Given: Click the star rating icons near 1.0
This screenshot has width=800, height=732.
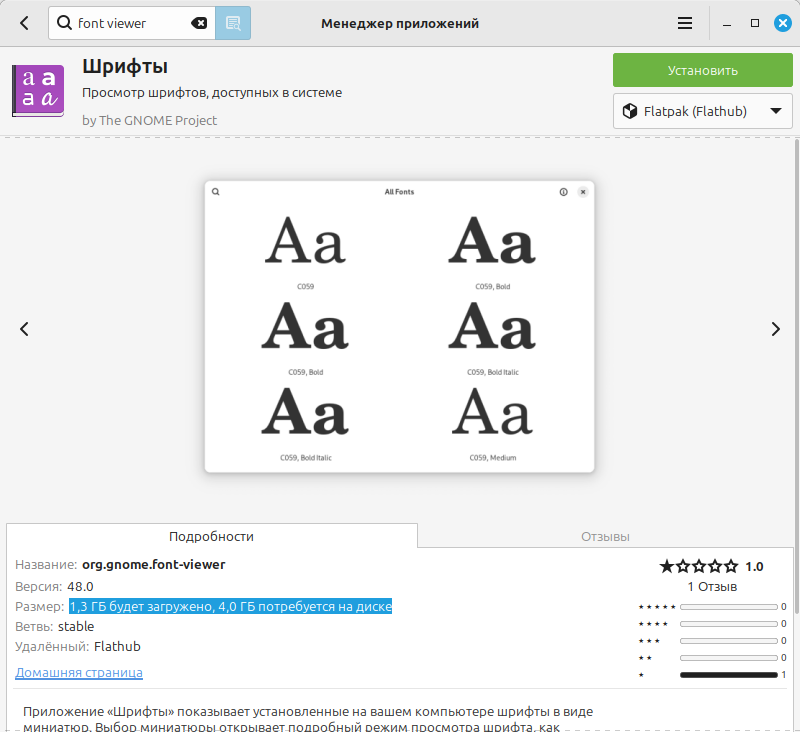Looking at the screenshot, I should click(699, 566).
